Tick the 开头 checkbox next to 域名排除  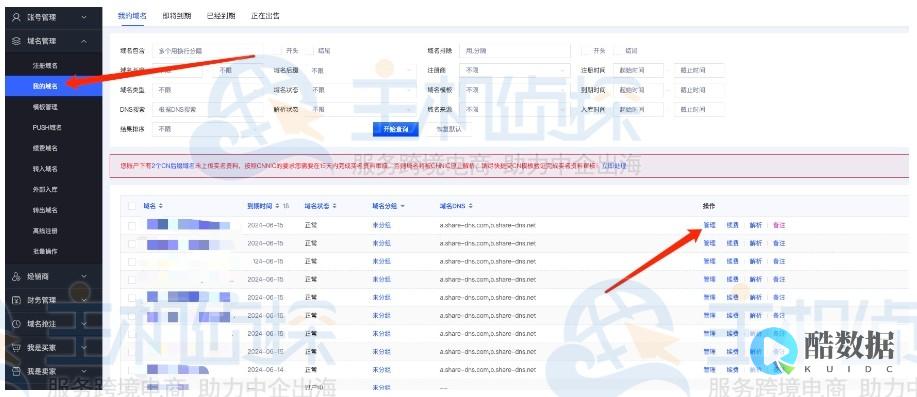click(585, 51)
